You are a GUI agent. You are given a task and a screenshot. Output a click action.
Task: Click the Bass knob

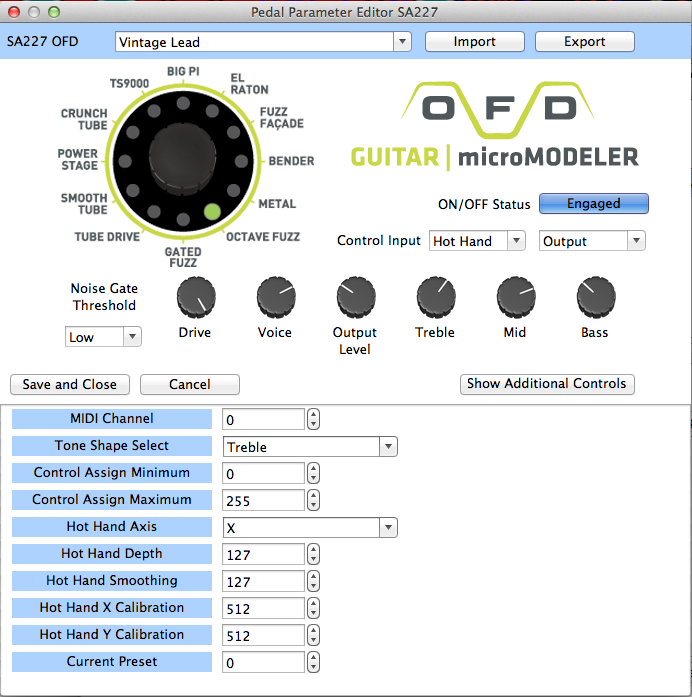point(596,297)
